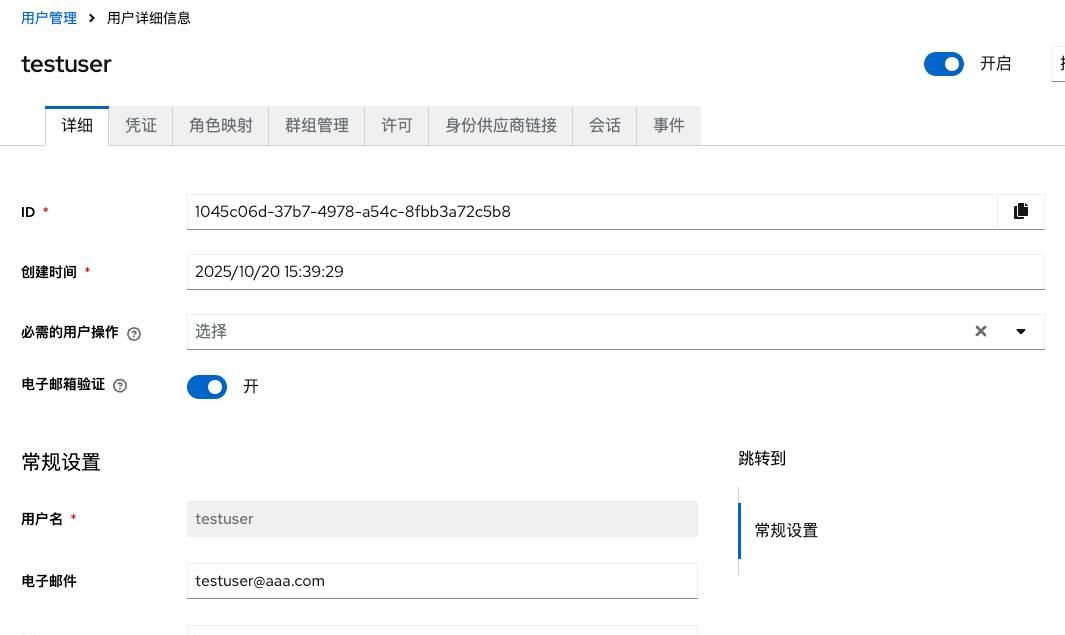Click the 电子邮件 input field

coord(442,581)
